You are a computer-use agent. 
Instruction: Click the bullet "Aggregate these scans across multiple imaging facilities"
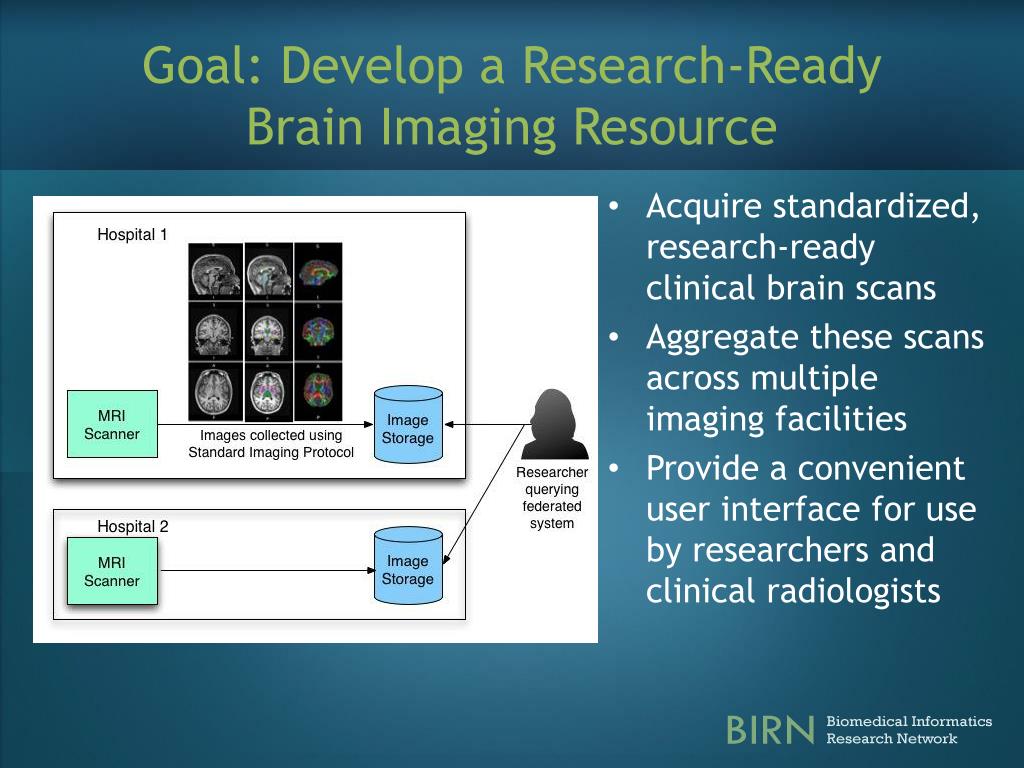[x=814, y=378]
